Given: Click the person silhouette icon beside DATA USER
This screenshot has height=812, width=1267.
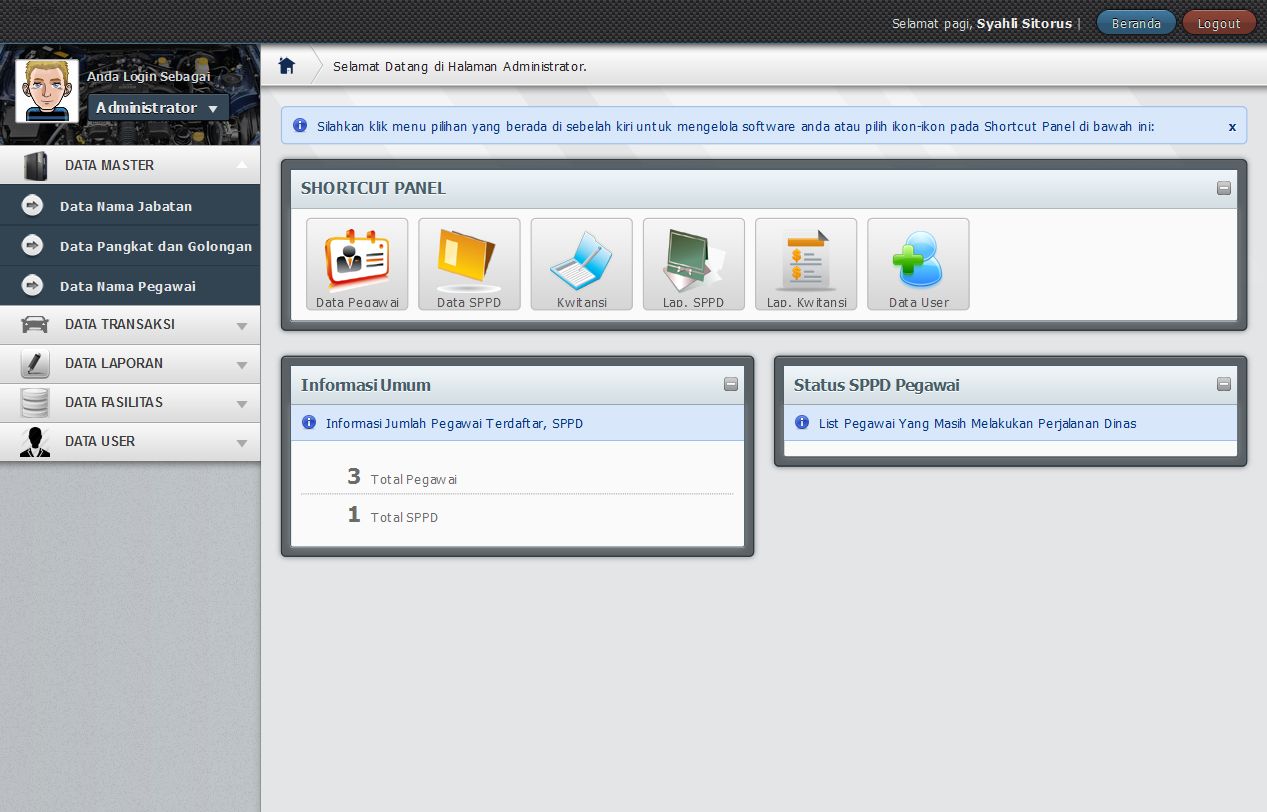Looking at the screenshot, I should pyautogui.click(x=35, y=442).
